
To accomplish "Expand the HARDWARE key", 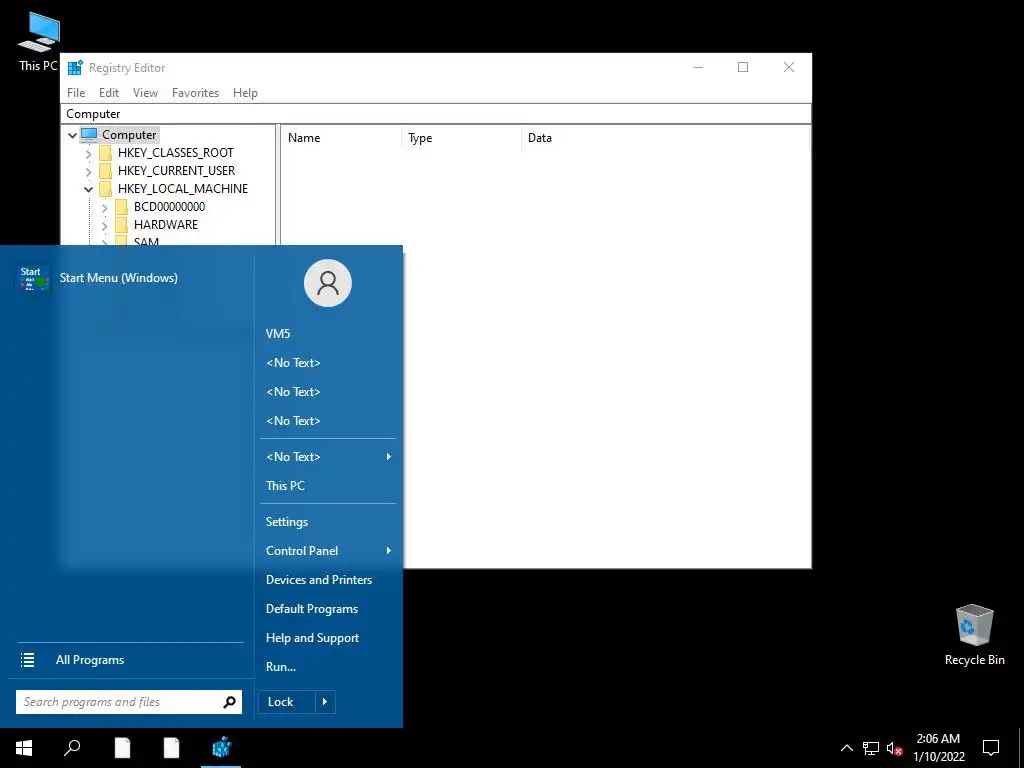I will (x=104, y=226).
